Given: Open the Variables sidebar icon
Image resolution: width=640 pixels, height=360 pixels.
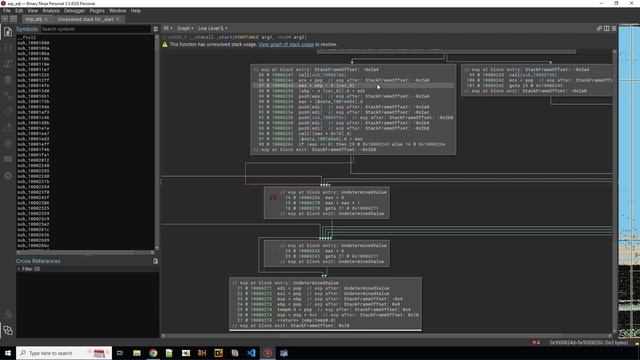Looking at the screenshot, I should point(8,64).
